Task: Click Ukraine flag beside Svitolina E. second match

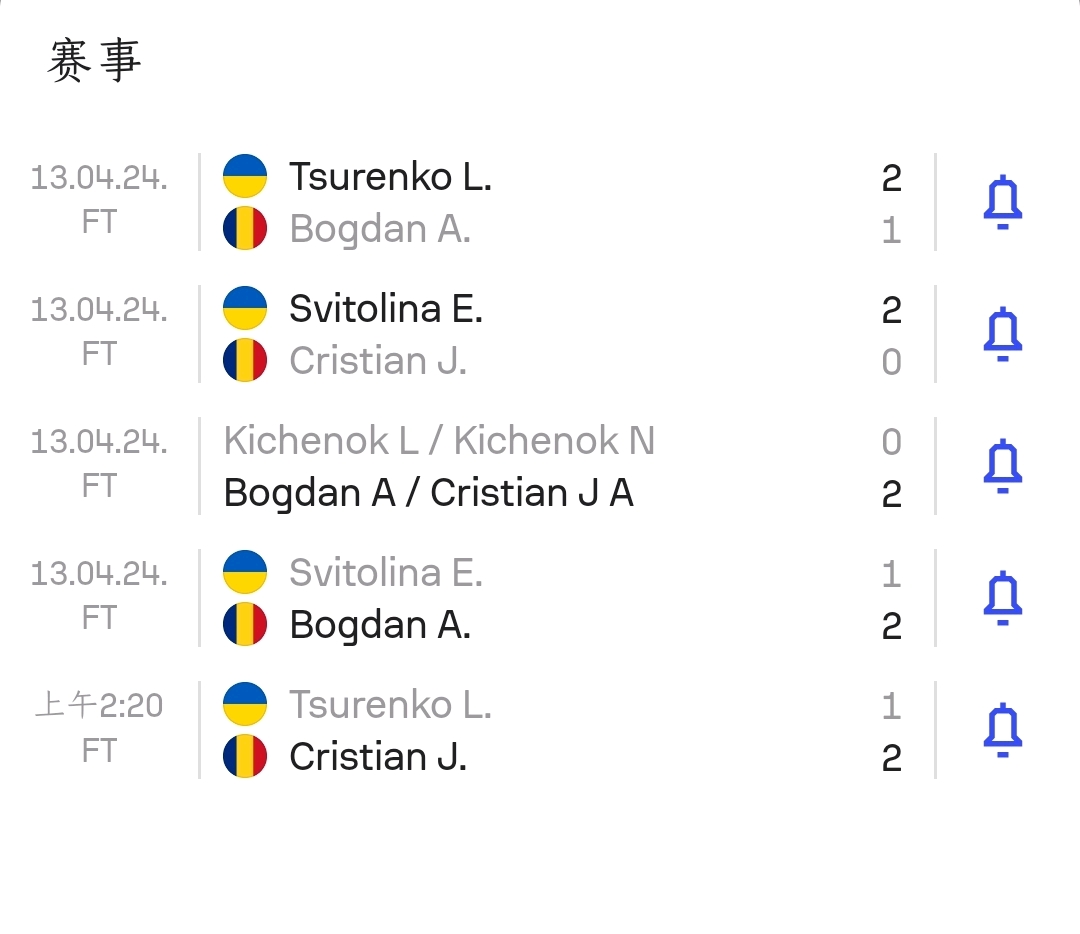Action: 245,308
